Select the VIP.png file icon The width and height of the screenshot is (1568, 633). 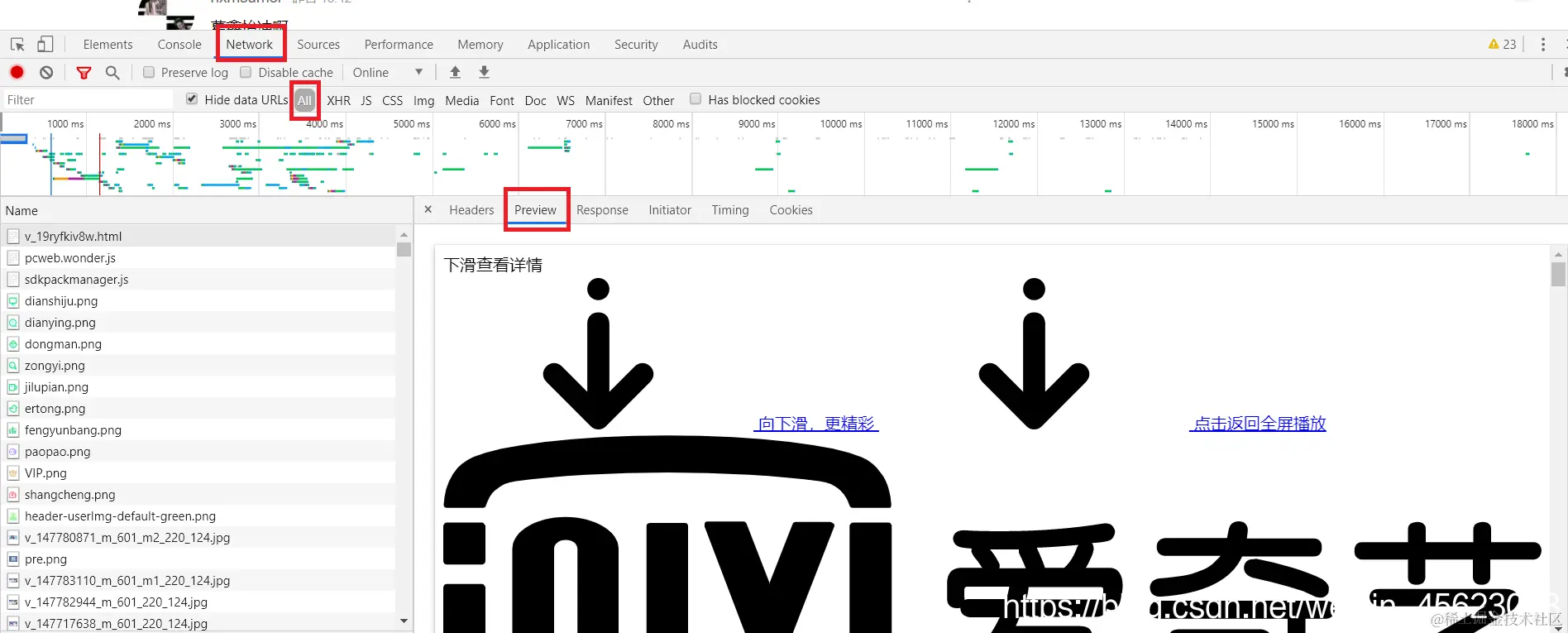click(x=13, y=473)
